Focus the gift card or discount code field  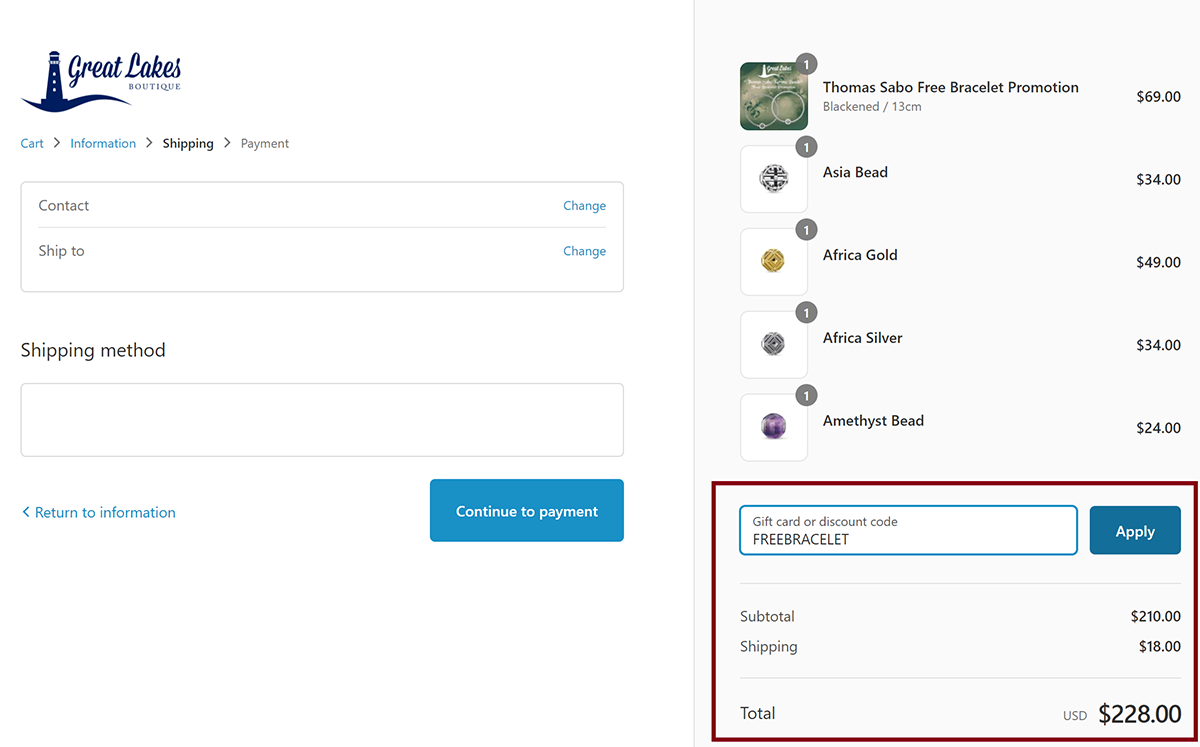[x=908, y=530]
